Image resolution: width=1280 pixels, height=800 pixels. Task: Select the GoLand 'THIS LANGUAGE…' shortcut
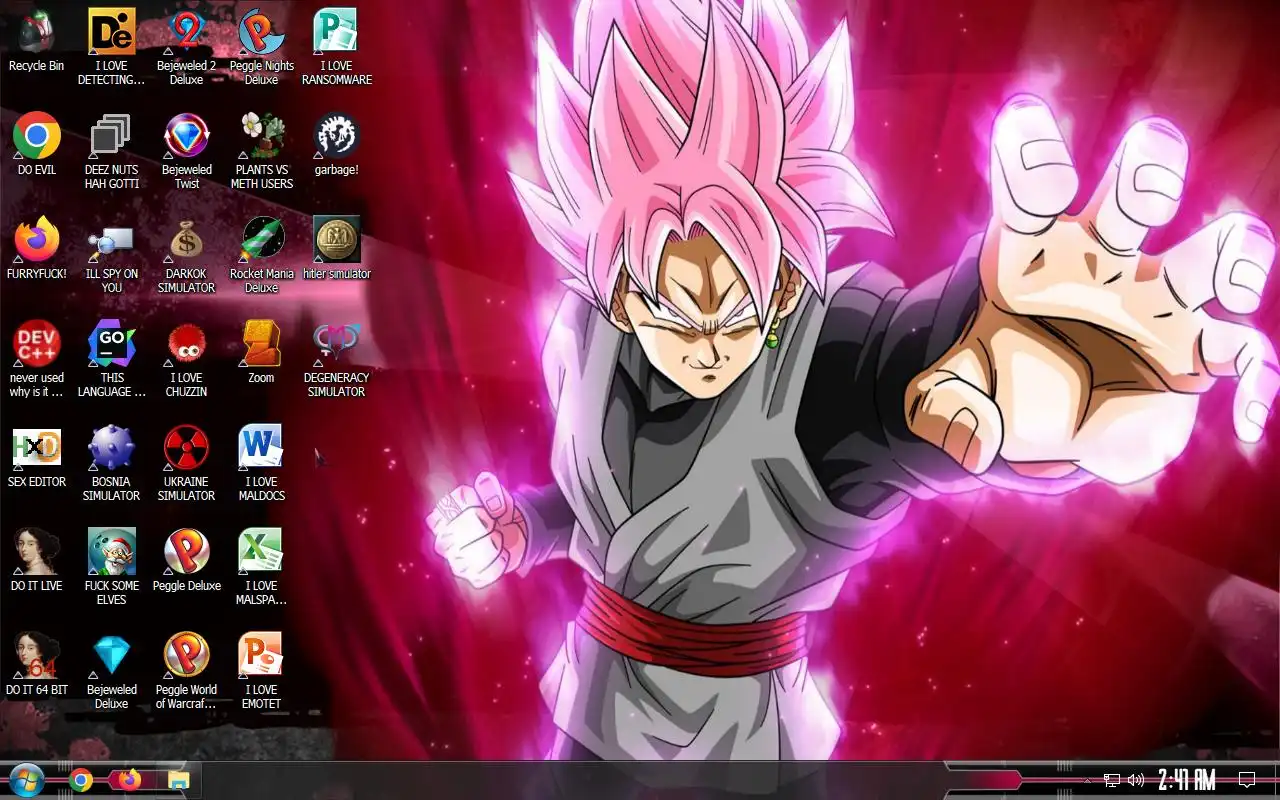coord(111,359)
